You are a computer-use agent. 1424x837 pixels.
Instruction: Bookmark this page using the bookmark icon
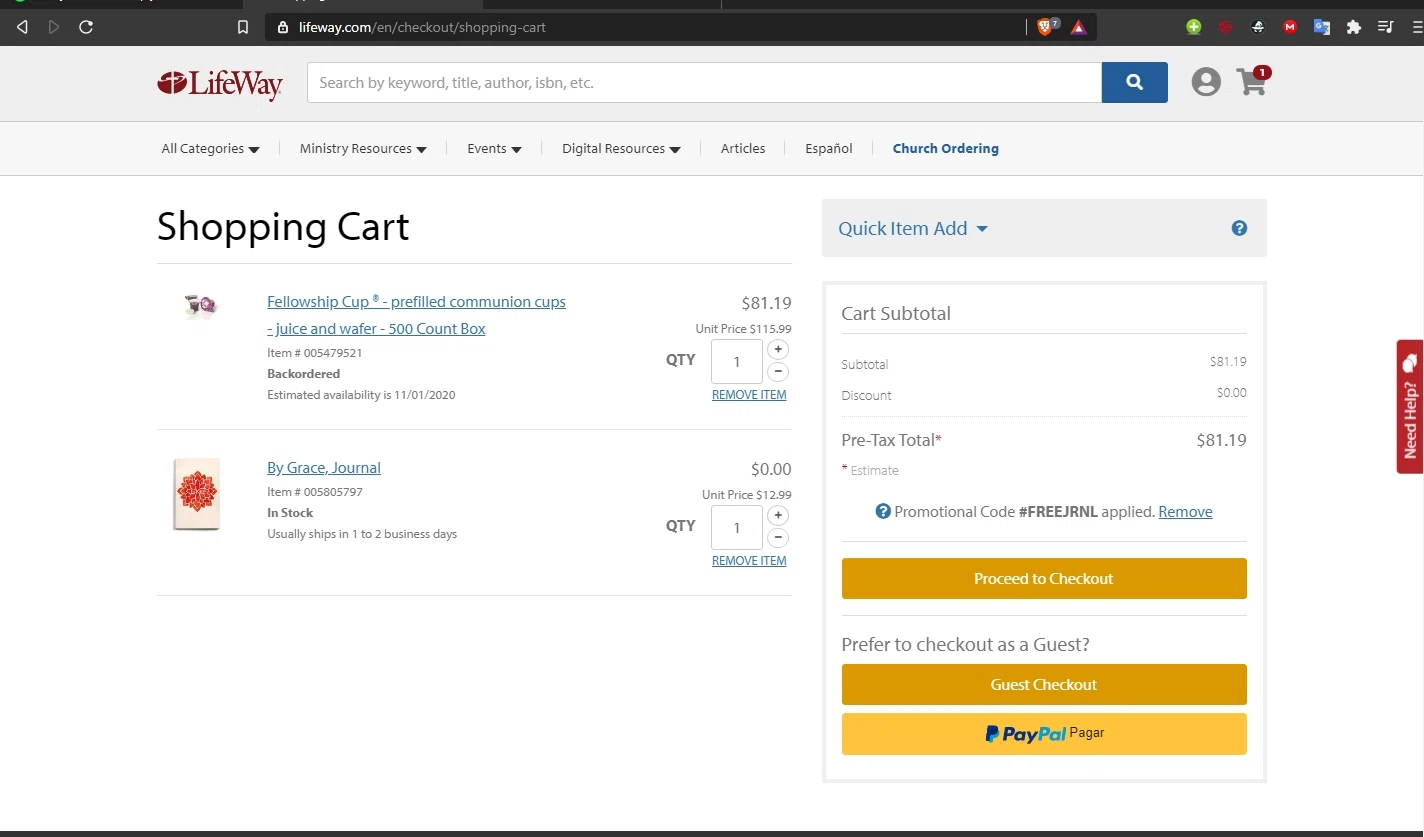click(242, 27)
